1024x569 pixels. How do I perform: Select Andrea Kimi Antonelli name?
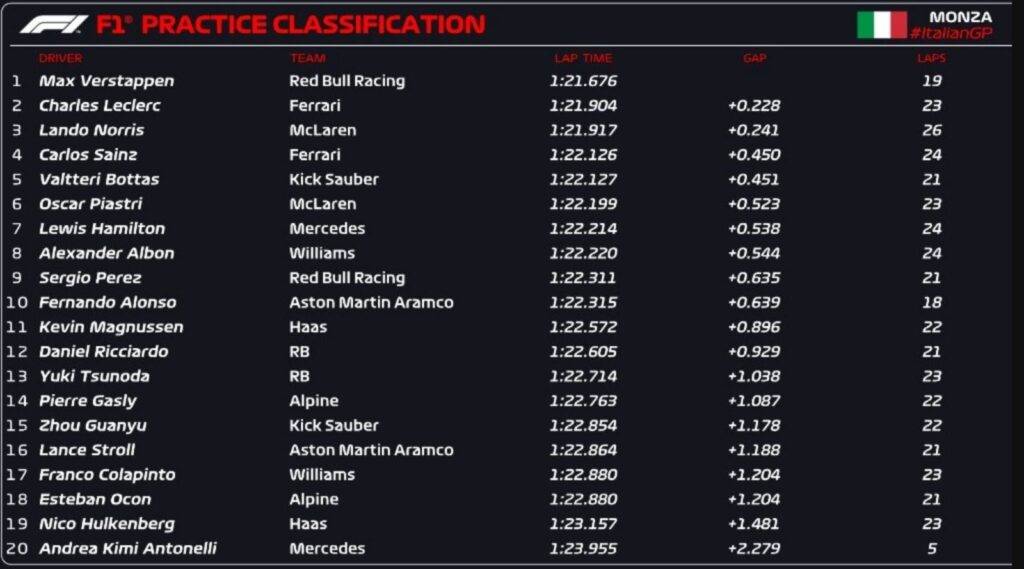pos(127,549)
